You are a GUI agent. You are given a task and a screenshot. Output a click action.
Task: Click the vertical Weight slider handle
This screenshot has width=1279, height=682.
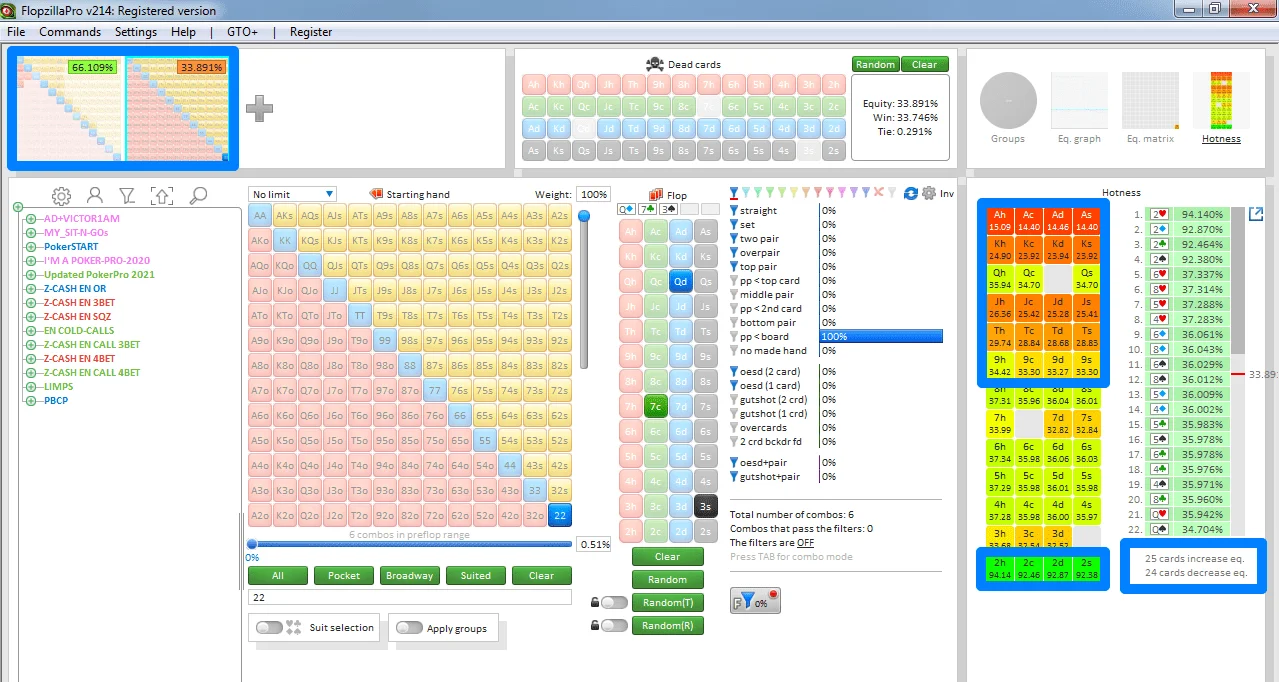(x=584, y=215)
